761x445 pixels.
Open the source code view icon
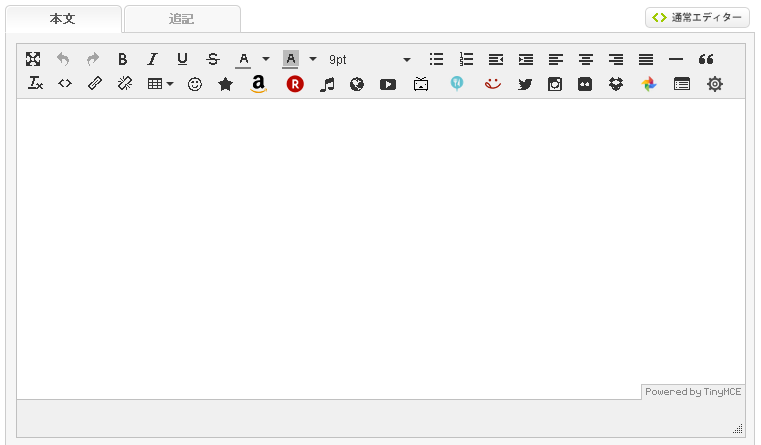[x=65, y=83]
